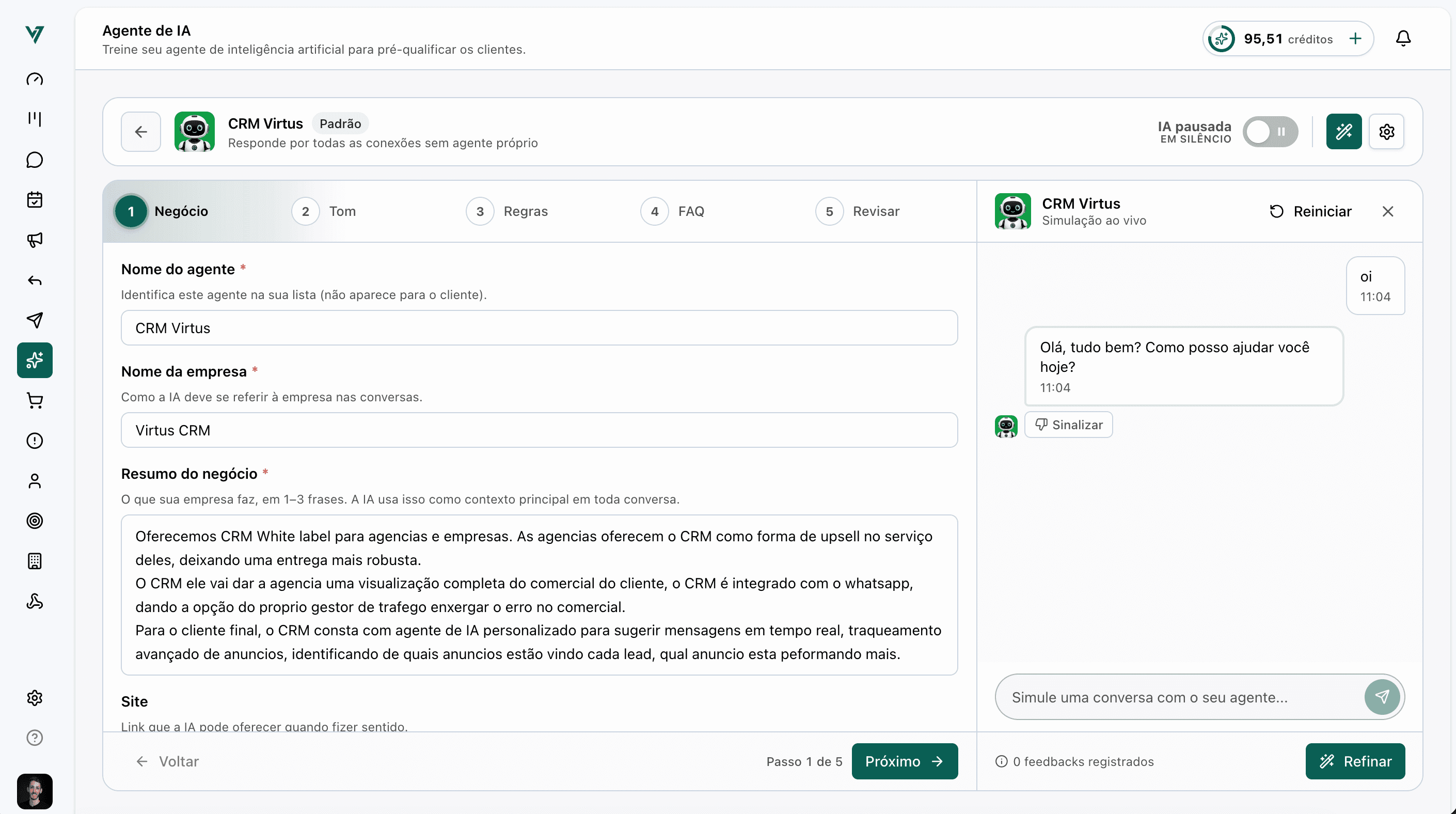
Task: Switch to the Tom step
Action: tap(324, 211)
